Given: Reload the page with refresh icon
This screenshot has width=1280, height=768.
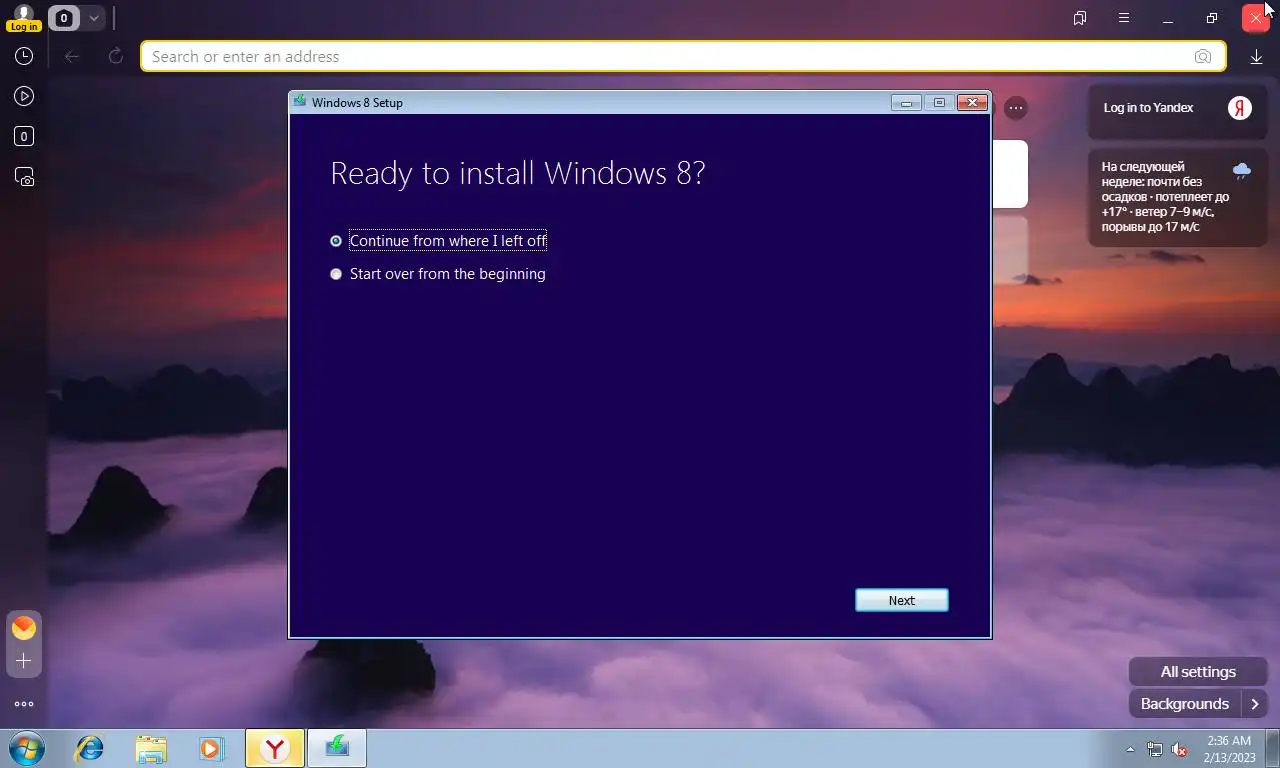Looking at the screenshot, I should pos(116,57).
